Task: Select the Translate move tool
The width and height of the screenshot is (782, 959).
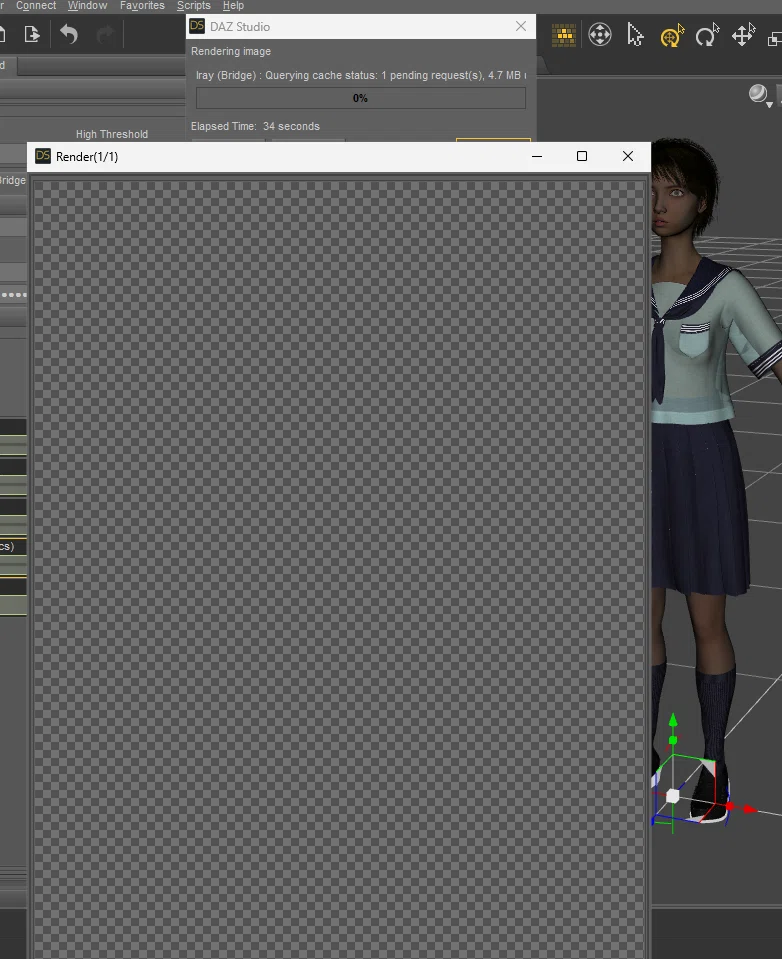Action: coord(743,35)
